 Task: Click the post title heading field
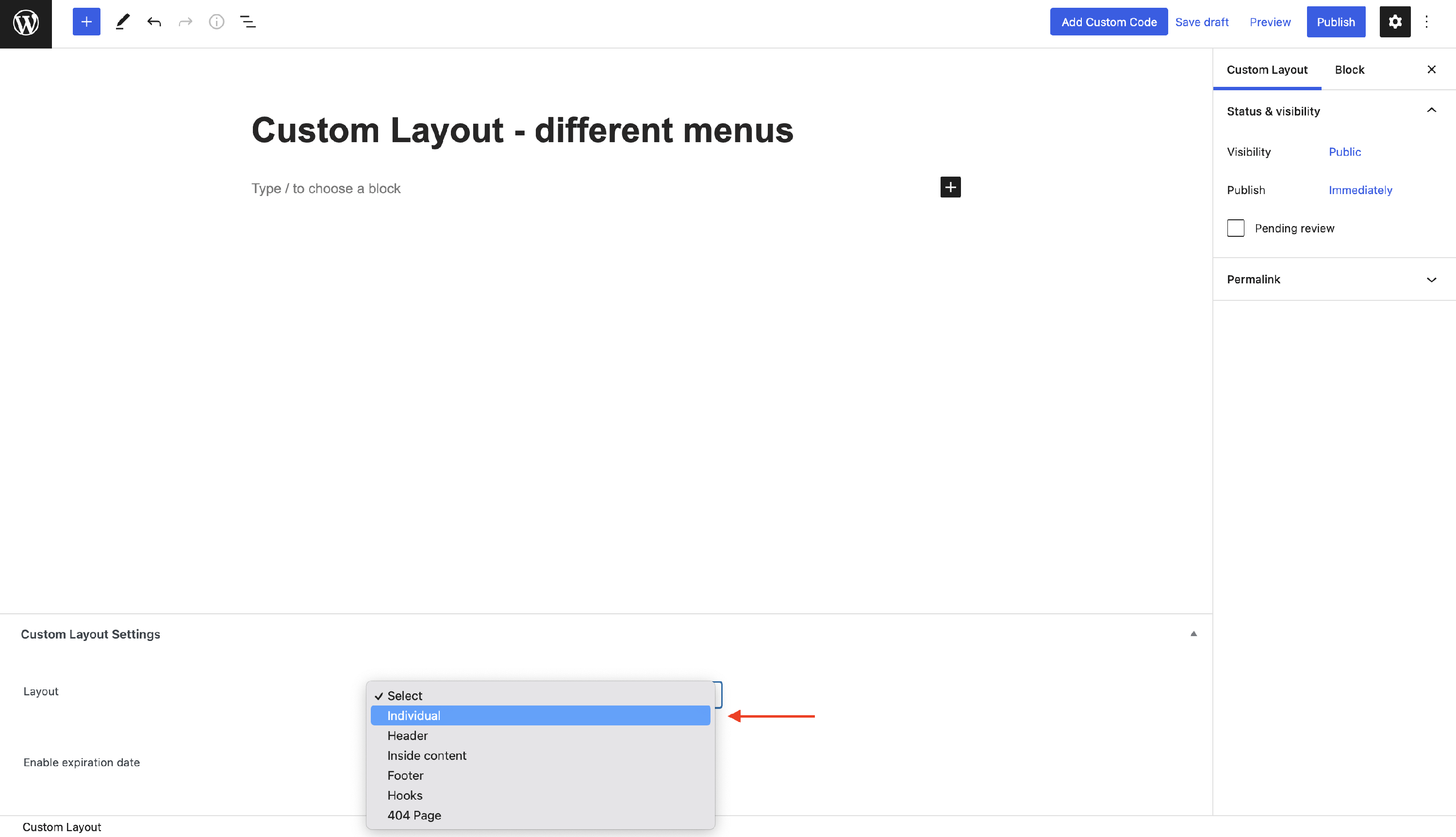522,130
